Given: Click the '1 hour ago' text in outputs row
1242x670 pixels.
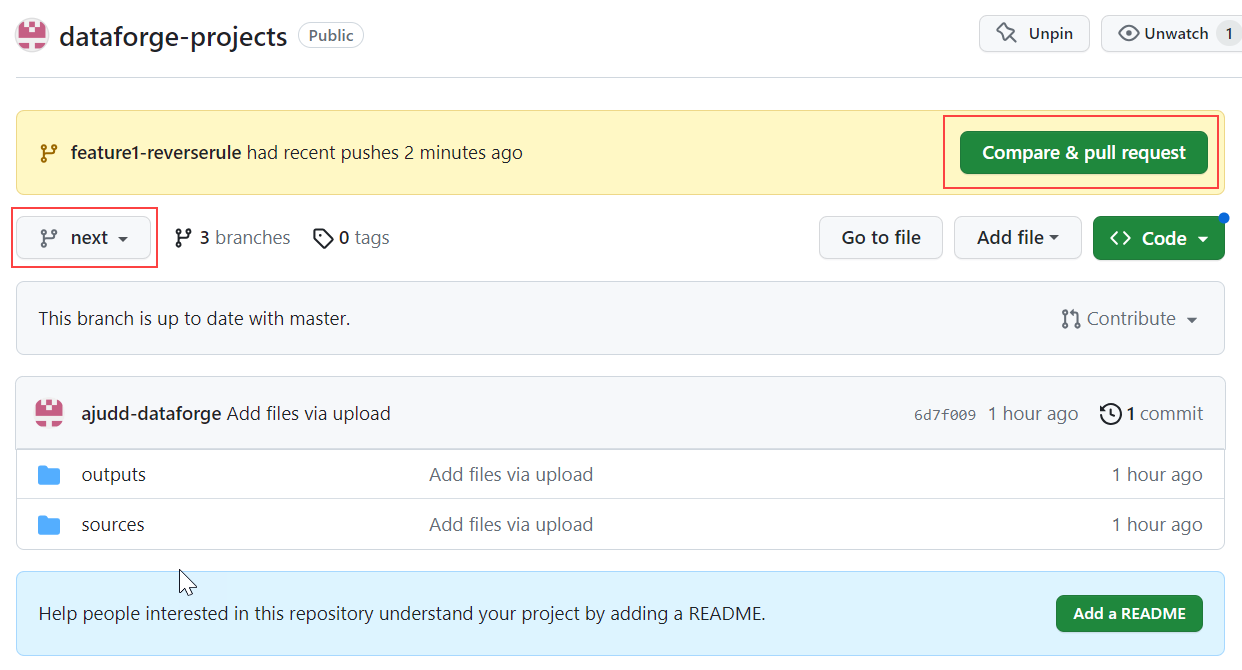Looking at the screenshot, I should point(1157,475).
